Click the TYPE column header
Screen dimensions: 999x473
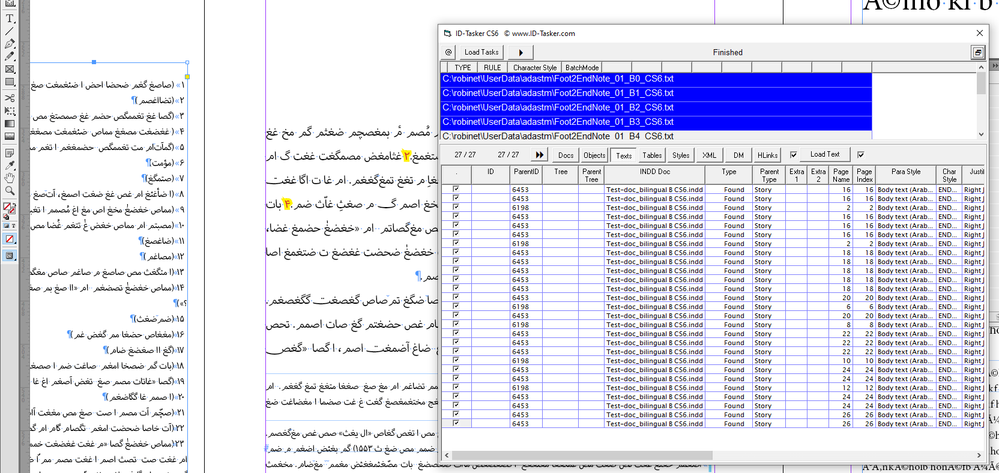pos(463,67)
